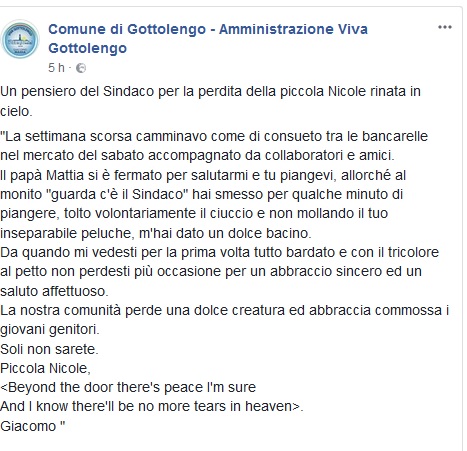This screenshot has width=467, height=451.
Task: Click the text 'saluto affettuoso.'
Action: point(54,291)
